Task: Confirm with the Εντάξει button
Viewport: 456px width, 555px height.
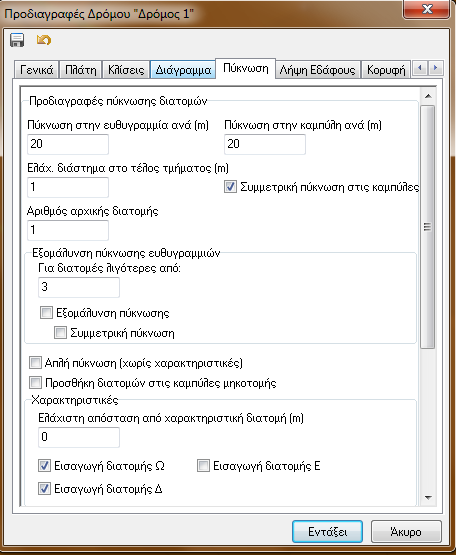Action: [327, 532]
